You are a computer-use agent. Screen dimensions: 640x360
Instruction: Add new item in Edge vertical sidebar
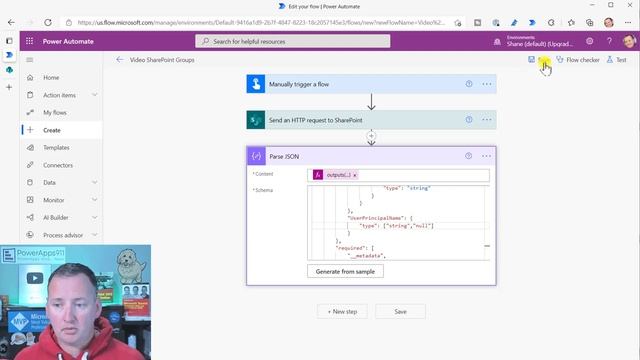tap(9, 87)
